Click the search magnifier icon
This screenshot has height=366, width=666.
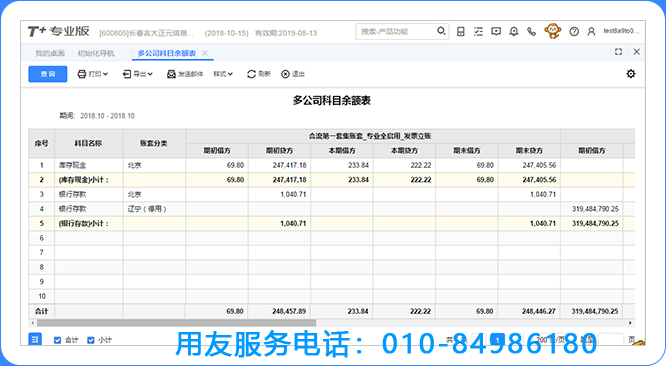tap(441, 31)
